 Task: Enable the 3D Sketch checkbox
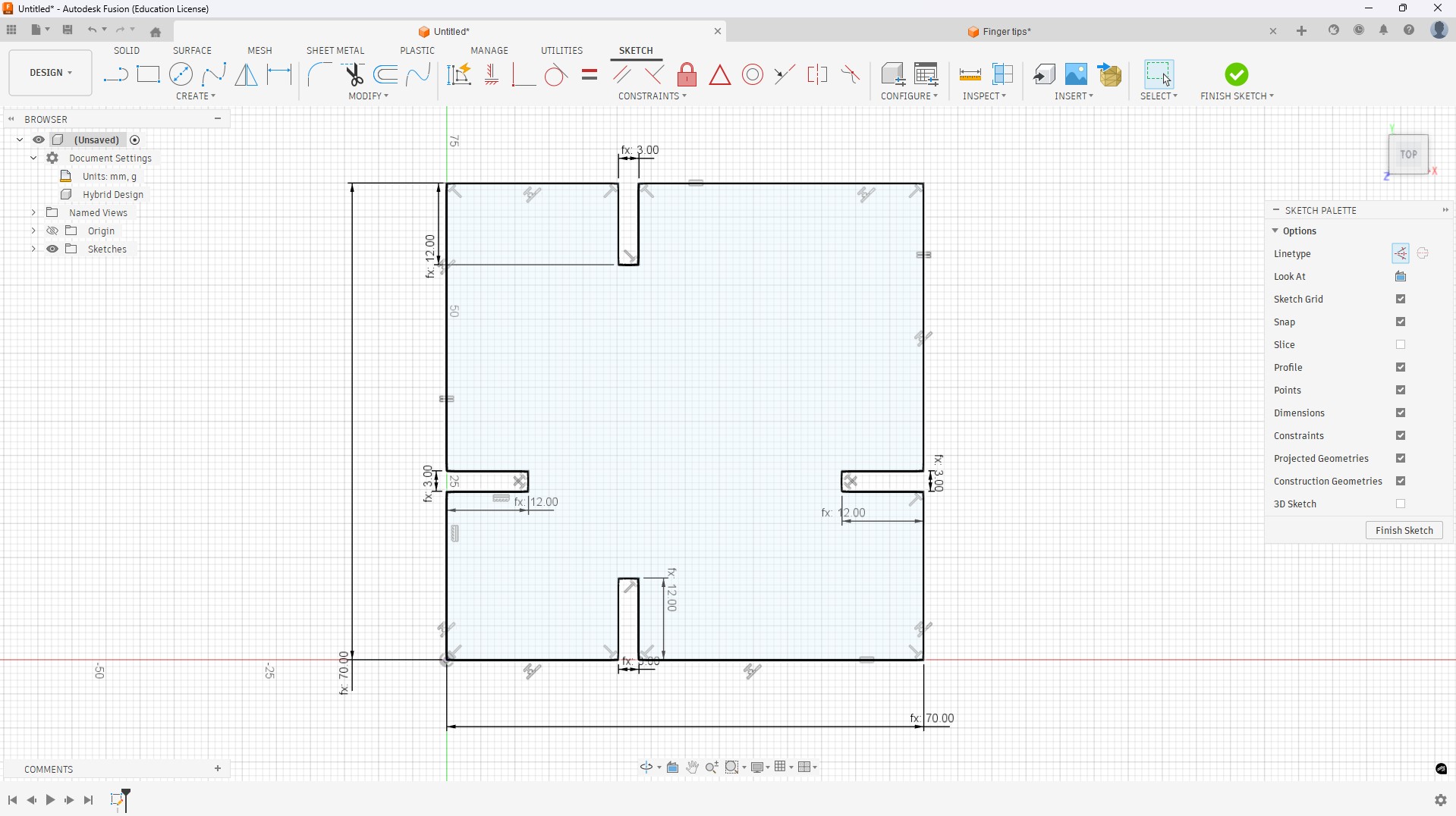click(x=1401, y=504)
